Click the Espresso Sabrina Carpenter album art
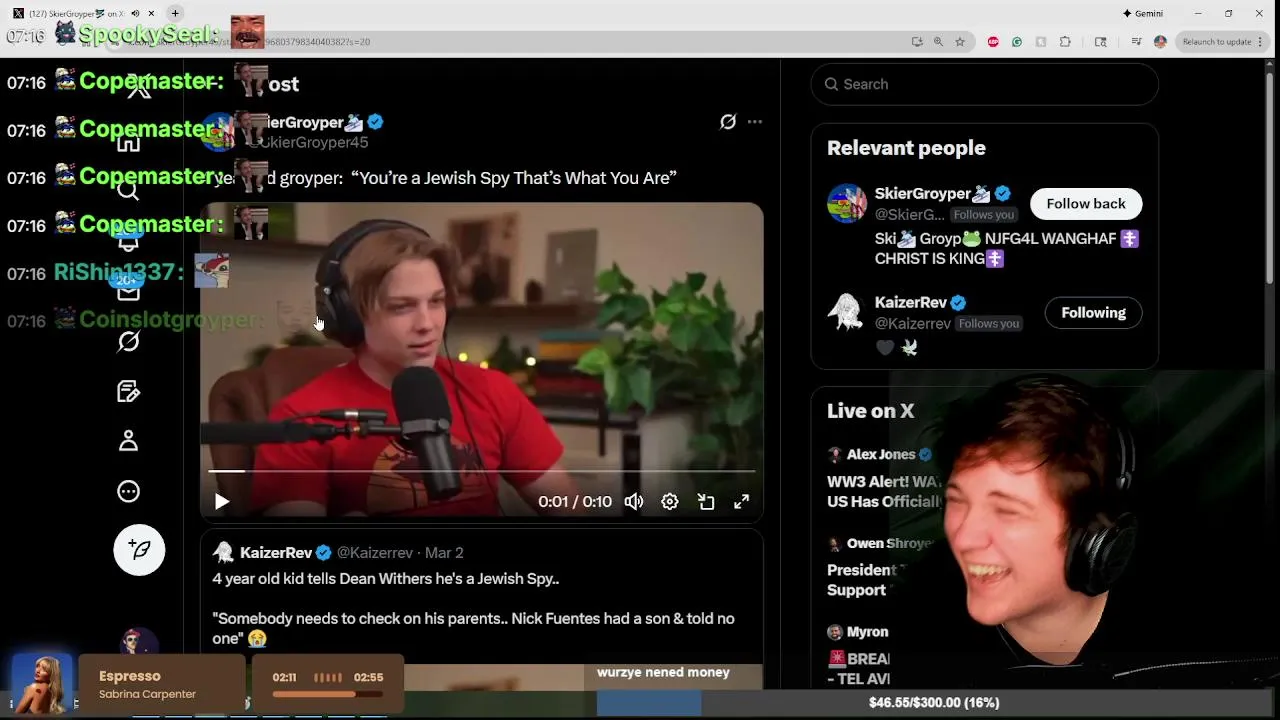Viewport: 1280px width, 720px height. click(x=42, y=684)
